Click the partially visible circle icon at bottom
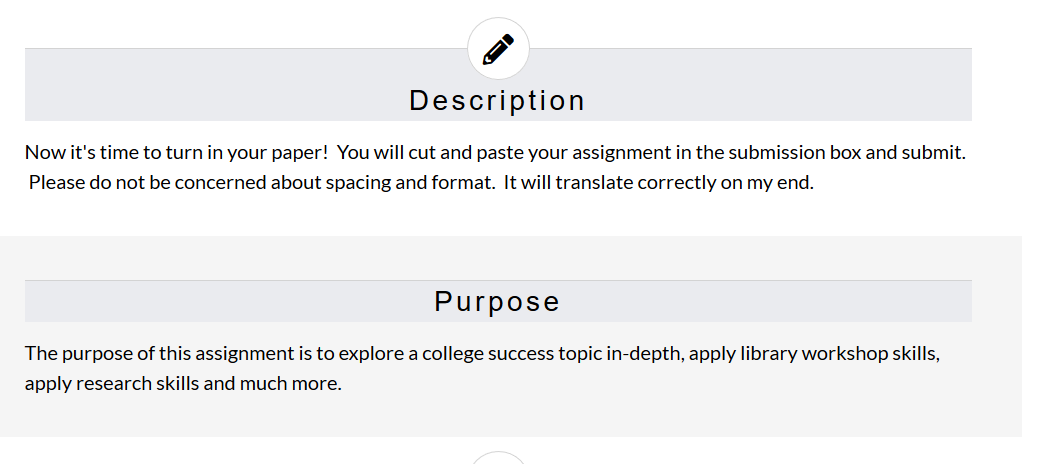This screenshot has width=1039, height=464. 498,458
